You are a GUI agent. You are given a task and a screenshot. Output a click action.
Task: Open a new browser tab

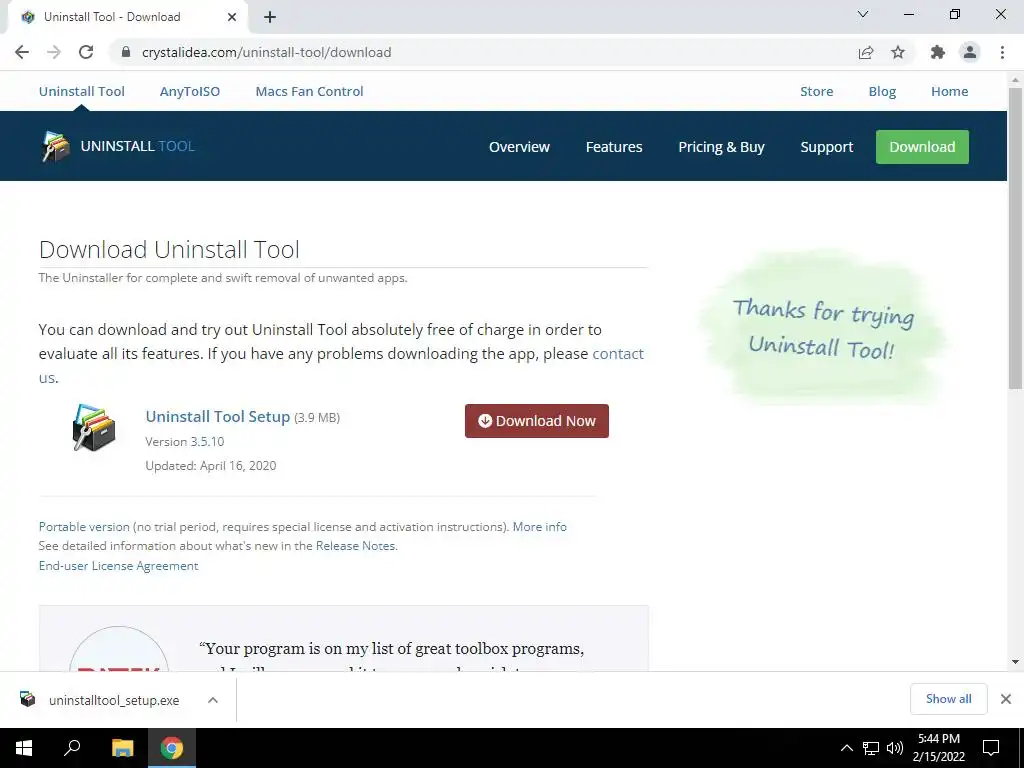point(270,17)
